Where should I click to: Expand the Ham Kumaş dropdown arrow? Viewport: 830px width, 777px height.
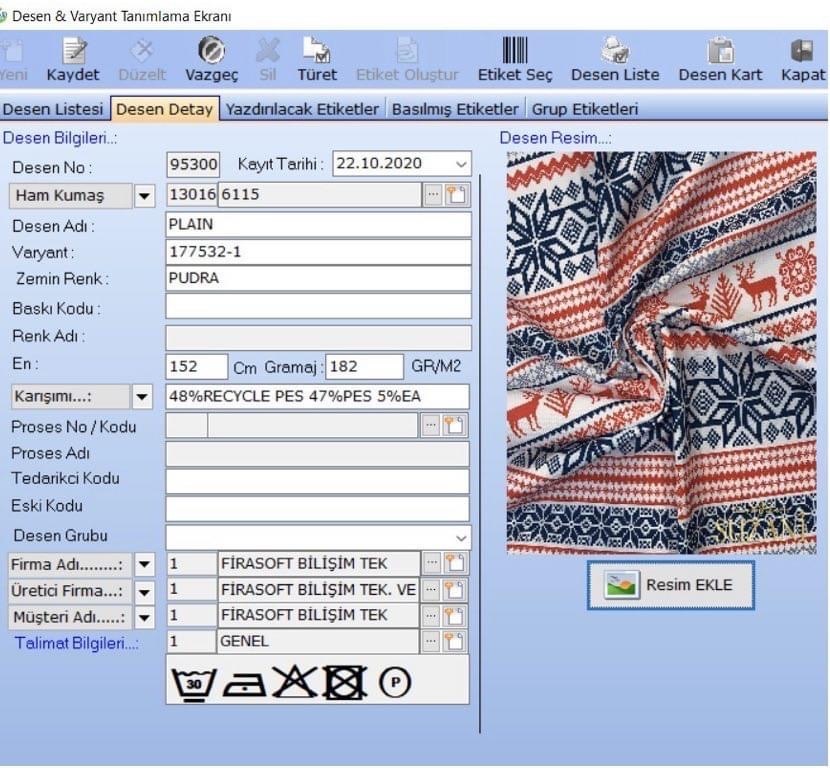point(145,196)
